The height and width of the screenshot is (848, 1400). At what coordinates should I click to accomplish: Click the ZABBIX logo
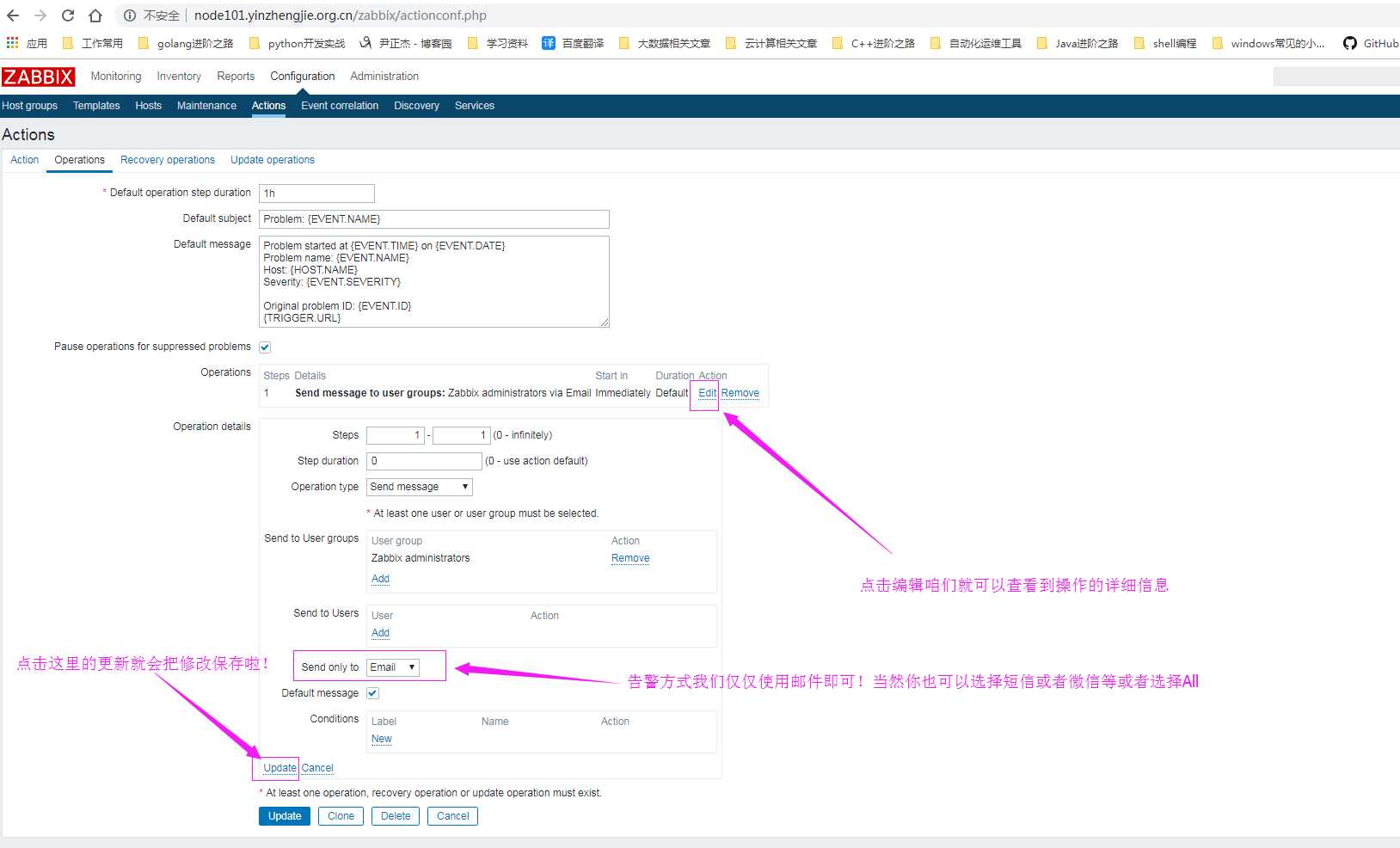pos(39,77)
